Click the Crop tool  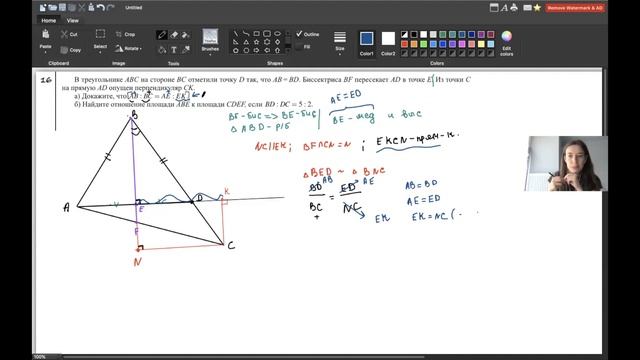125,34
